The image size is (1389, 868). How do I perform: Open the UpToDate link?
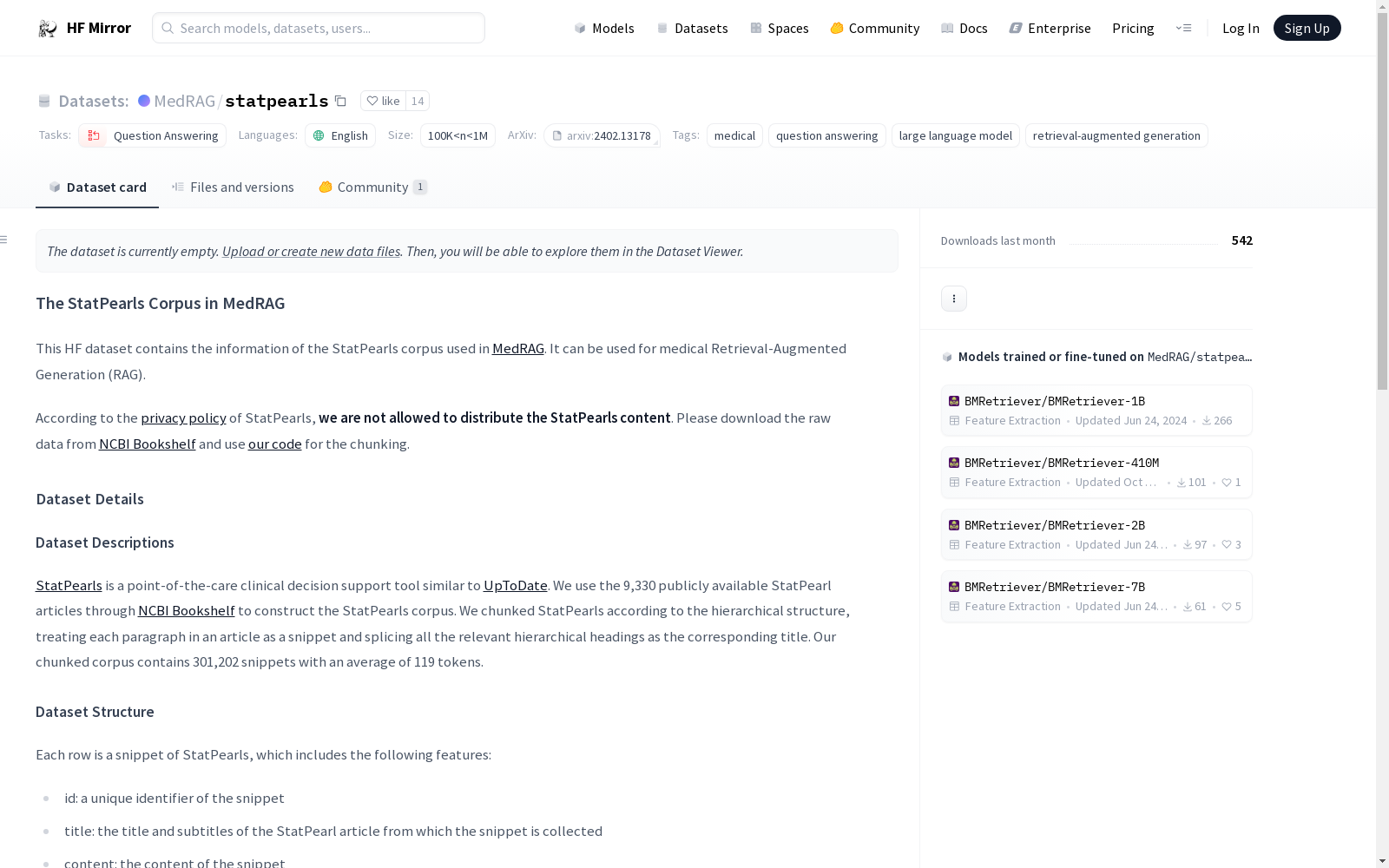pyautogui.click(x=516, y=585)
